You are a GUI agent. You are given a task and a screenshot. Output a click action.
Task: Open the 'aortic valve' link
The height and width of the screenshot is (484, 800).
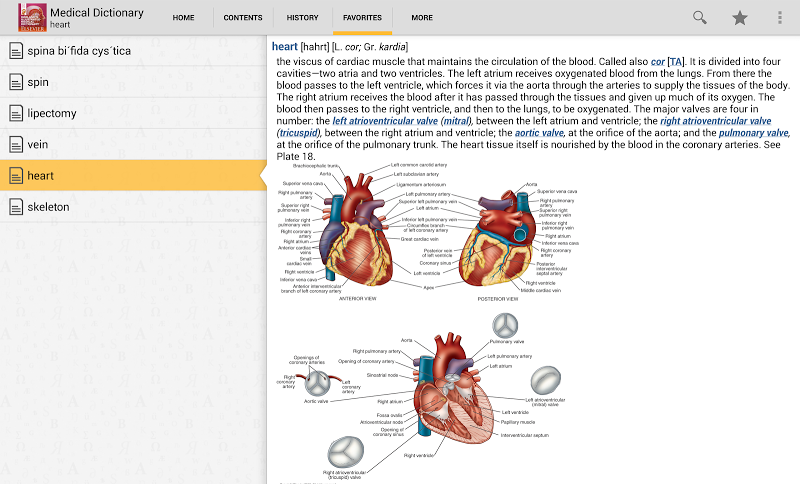[539, 133]
